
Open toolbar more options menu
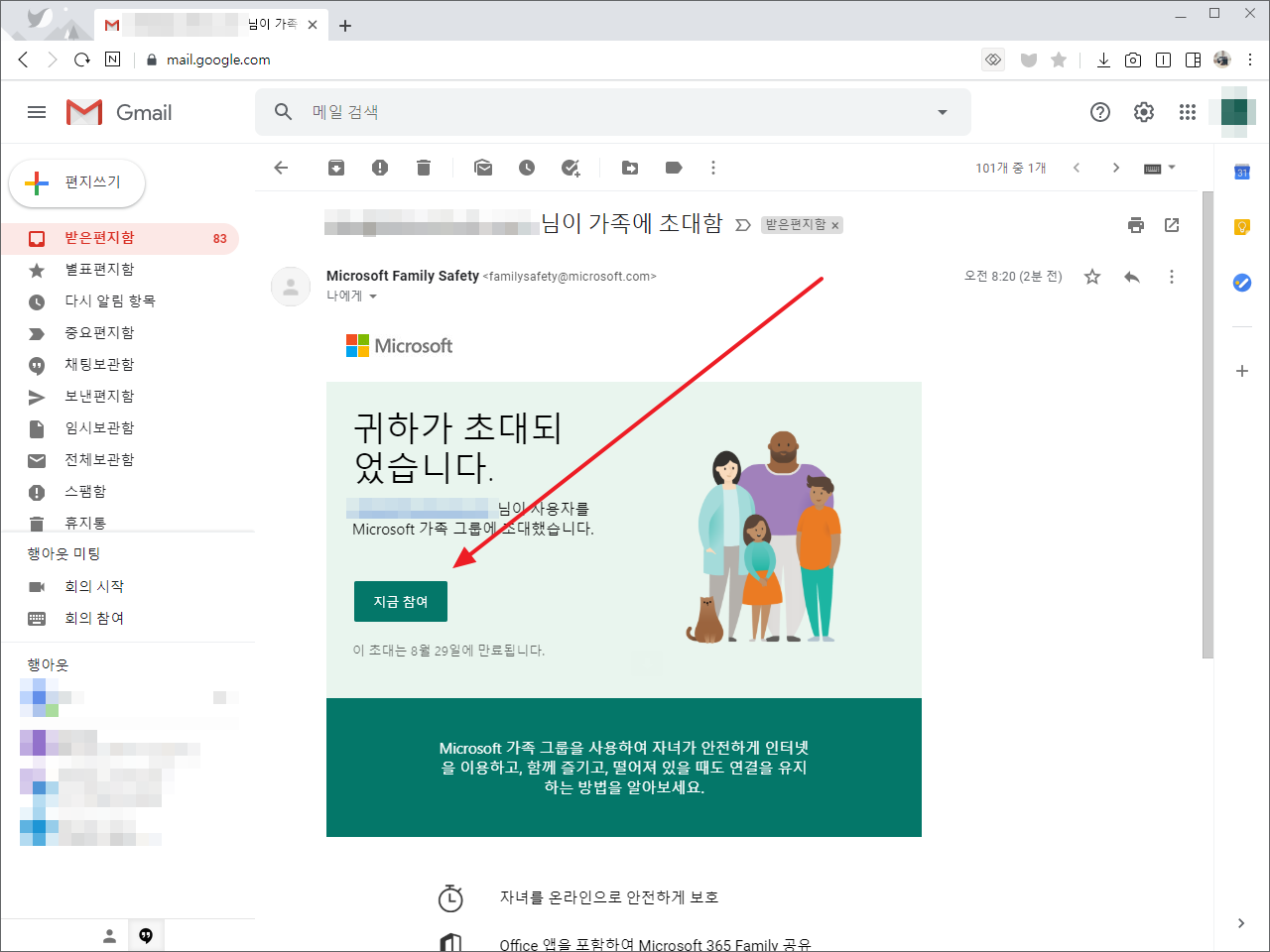click(x=713, y=168)
